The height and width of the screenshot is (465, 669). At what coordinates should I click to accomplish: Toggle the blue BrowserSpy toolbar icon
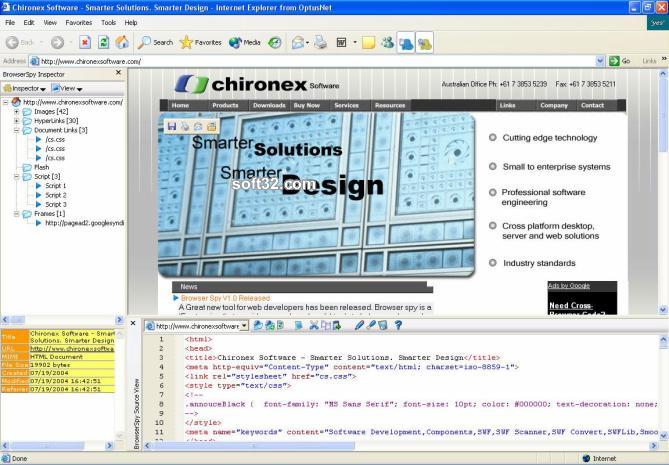pyautogui.click(x=406, y=43)
